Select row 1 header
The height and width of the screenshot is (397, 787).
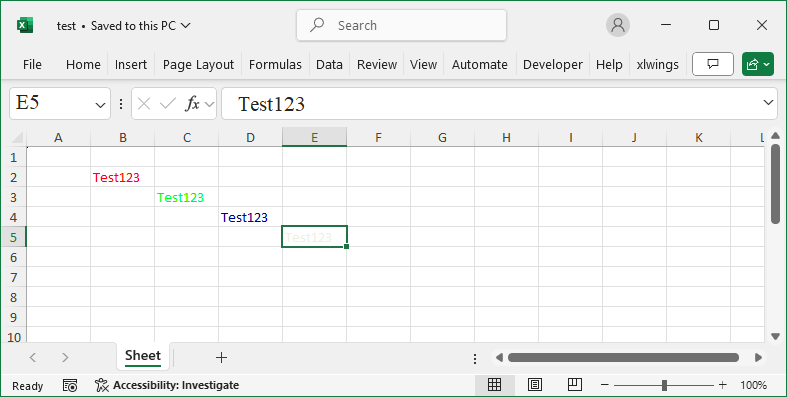(x=13, y=157)
